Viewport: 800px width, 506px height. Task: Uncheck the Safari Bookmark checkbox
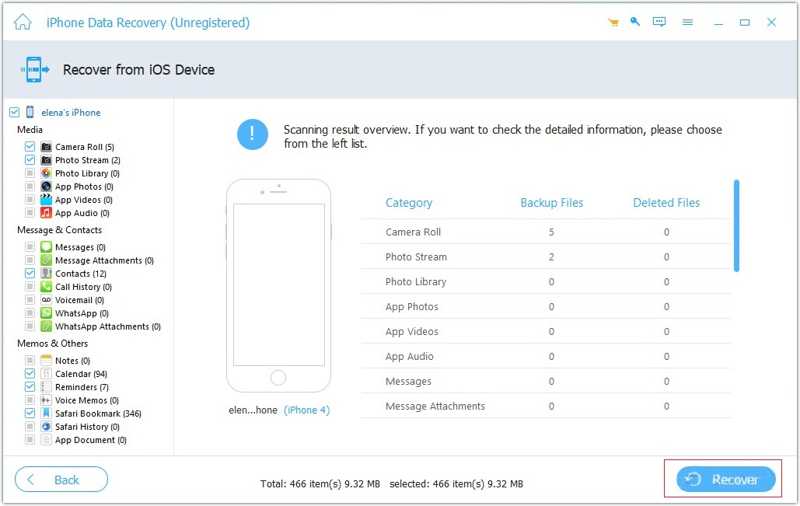[x=30, y=414]
